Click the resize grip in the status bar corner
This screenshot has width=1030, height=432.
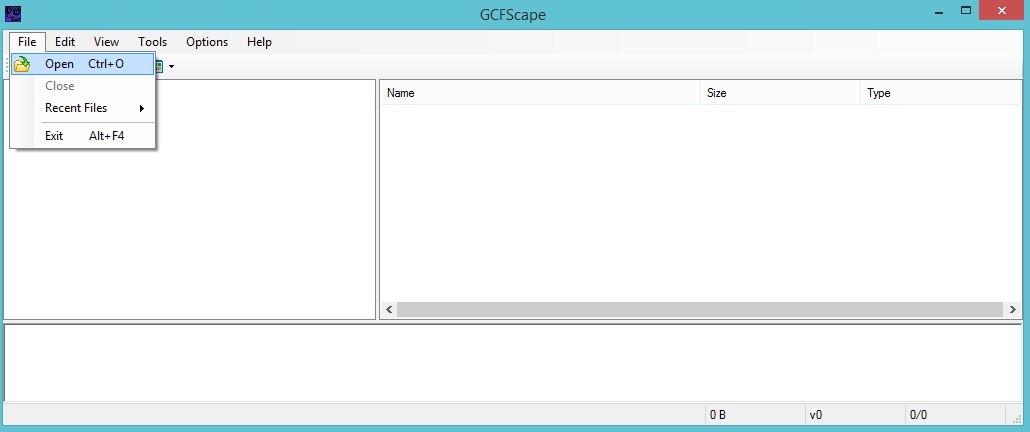tap(1019, 417)
